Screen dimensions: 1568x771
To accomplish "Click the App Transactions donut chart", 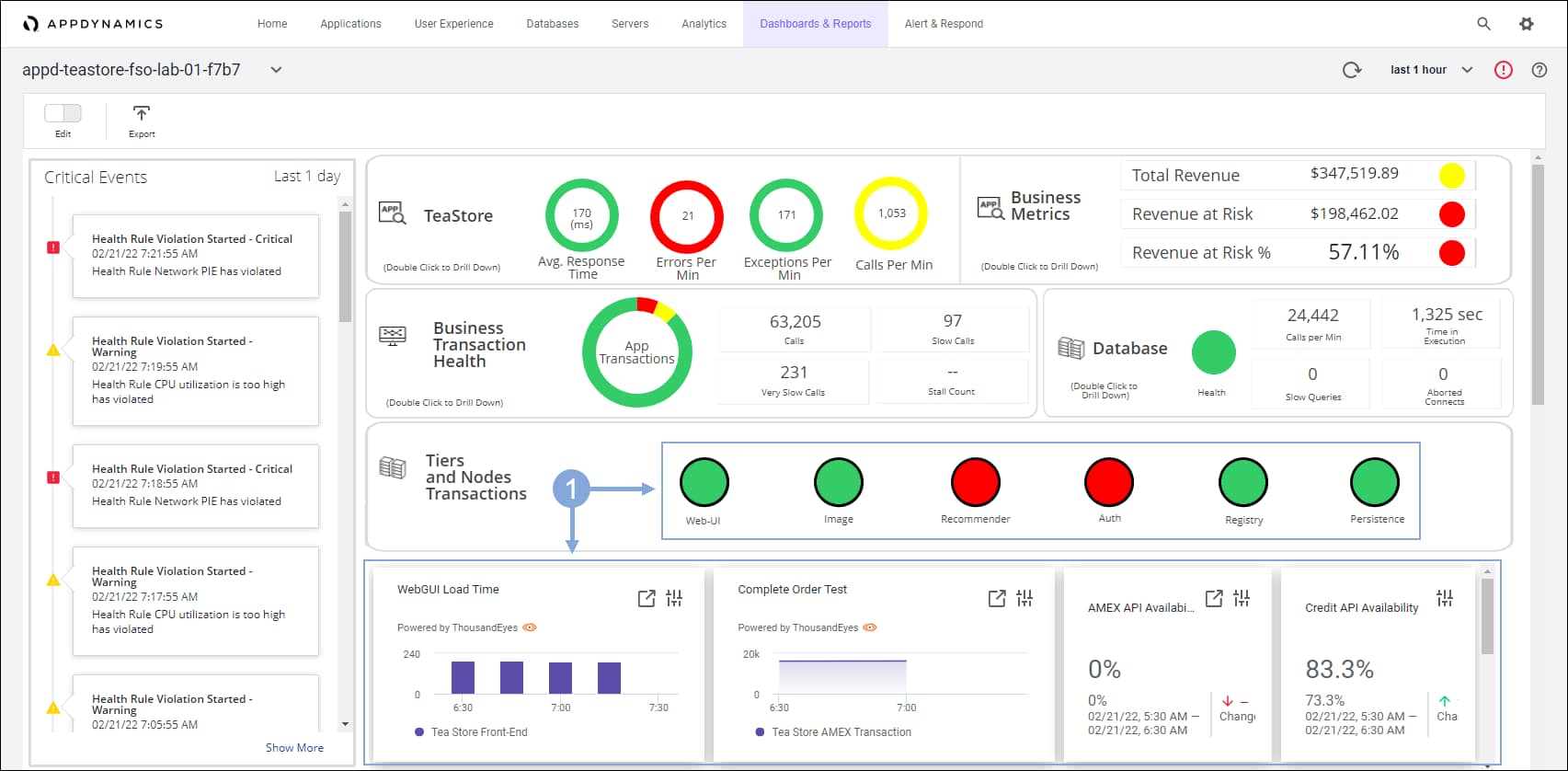I will (x=636, y=352).
